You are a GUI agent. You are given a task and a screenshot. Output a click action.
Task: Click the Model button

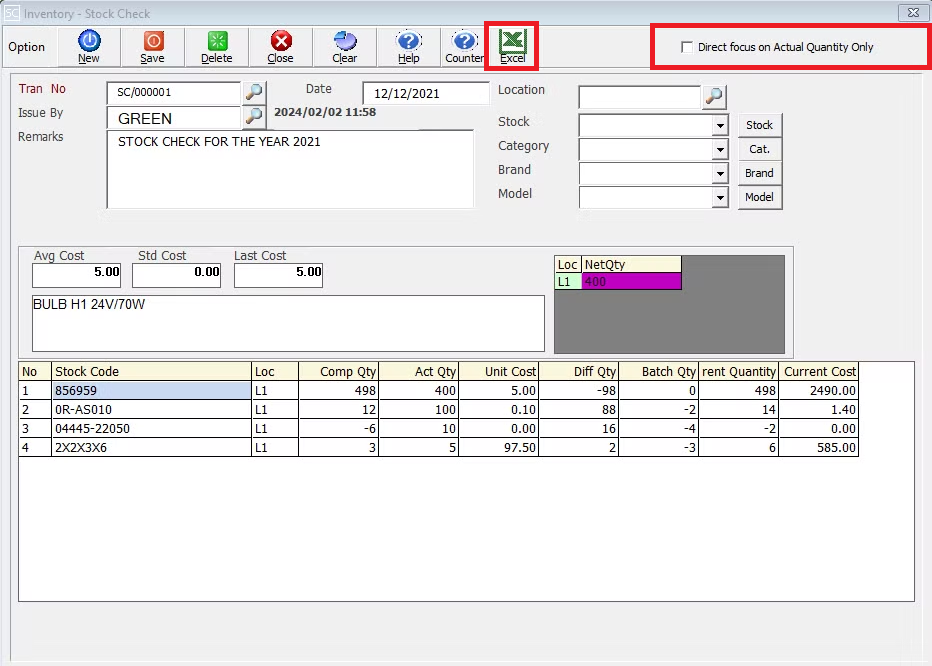coord(760,197)
